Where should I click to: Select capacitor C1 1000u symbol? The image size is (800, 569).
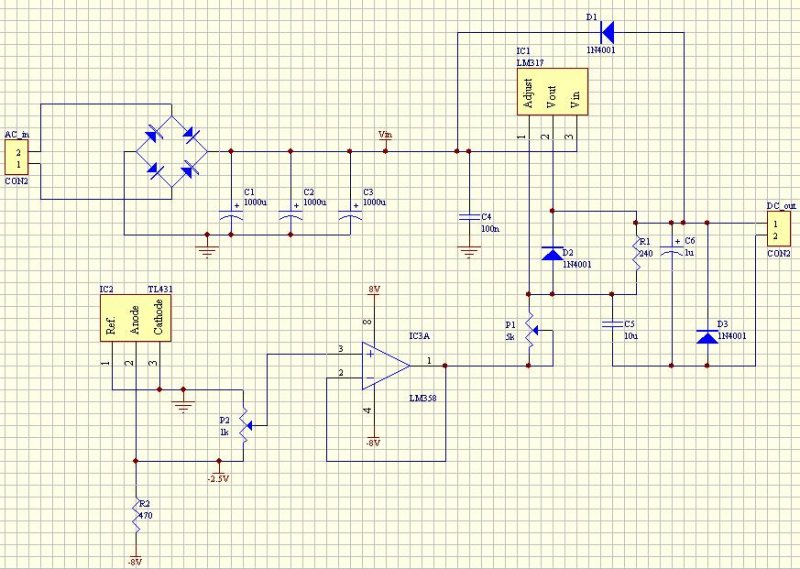click(231, 214)
